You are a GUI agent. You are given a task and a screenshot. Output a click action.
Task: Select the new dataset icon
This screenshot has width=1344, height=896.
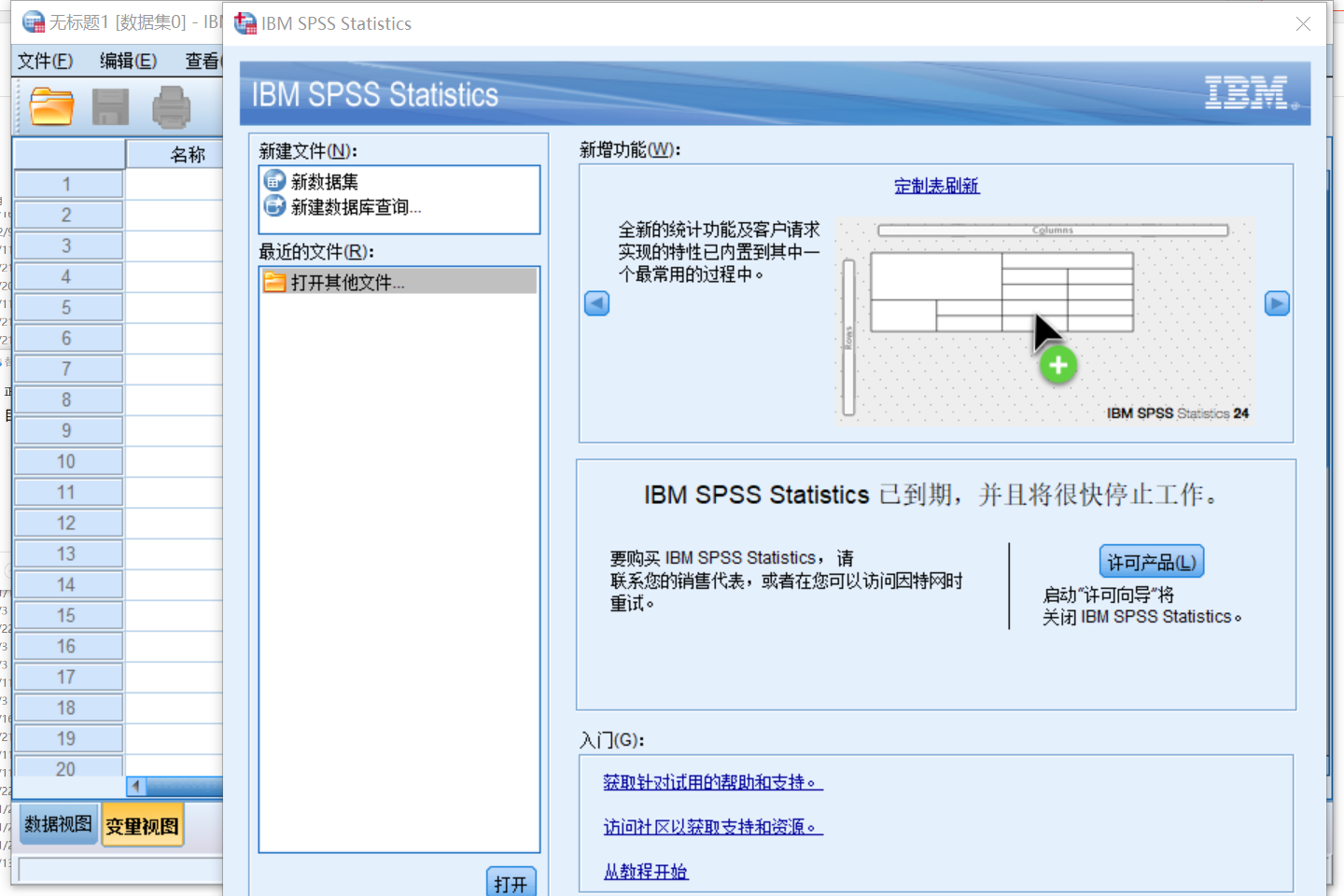click(x=274, y=181)
